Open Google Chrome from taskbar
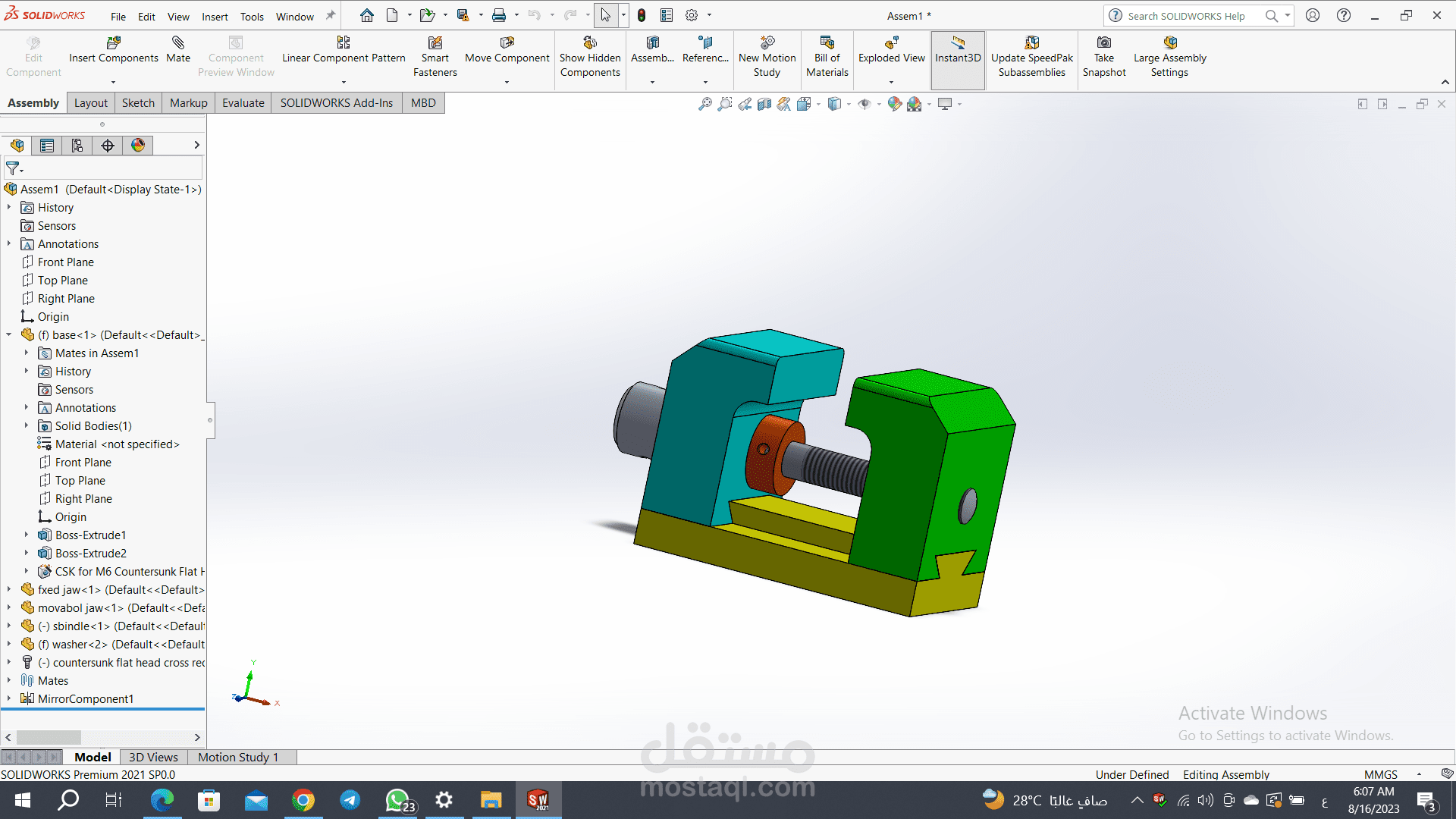The width and height of the screenshot is (1456, 819). [303, 800]
